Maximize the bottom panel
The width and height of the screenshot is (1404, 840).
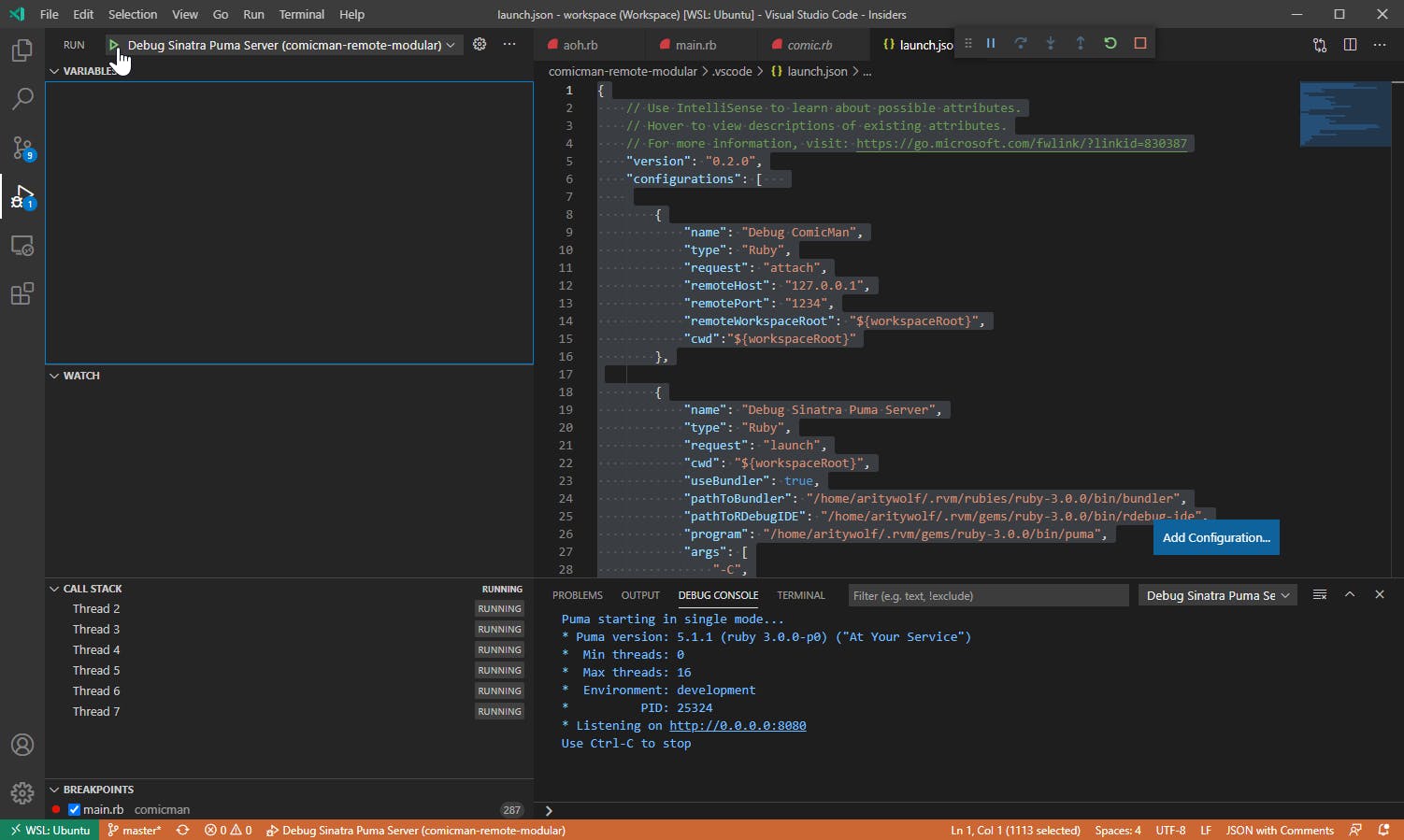1350,594
